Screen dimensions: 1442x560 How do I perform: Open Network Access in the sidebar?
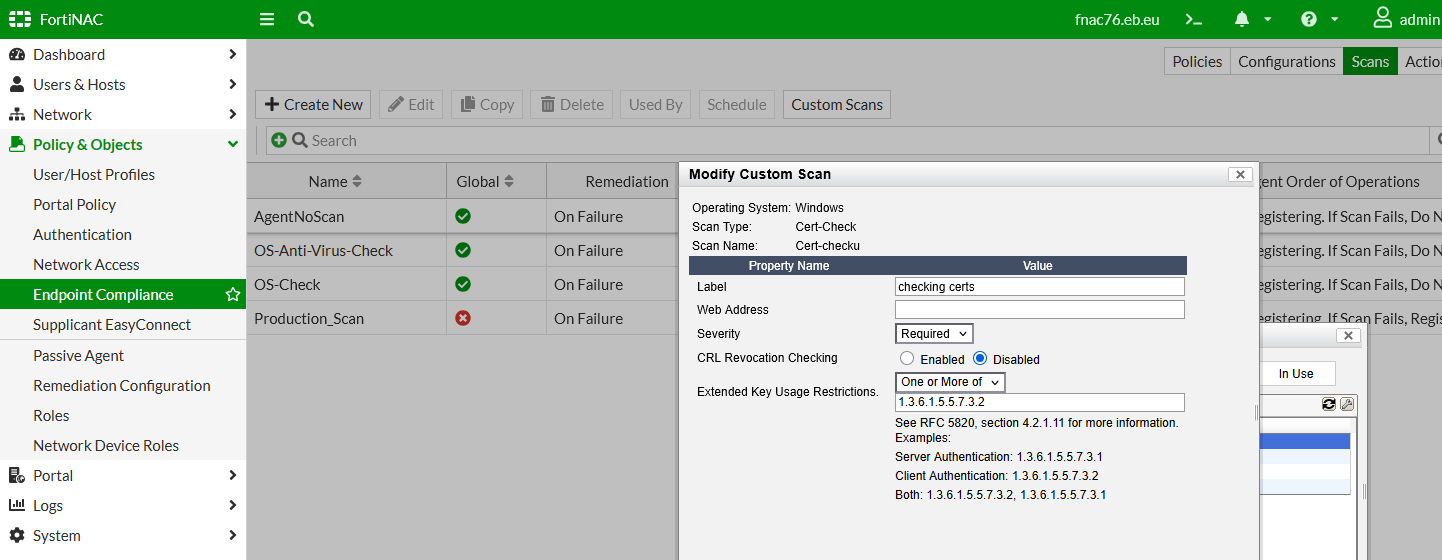[x=86, y=264]
